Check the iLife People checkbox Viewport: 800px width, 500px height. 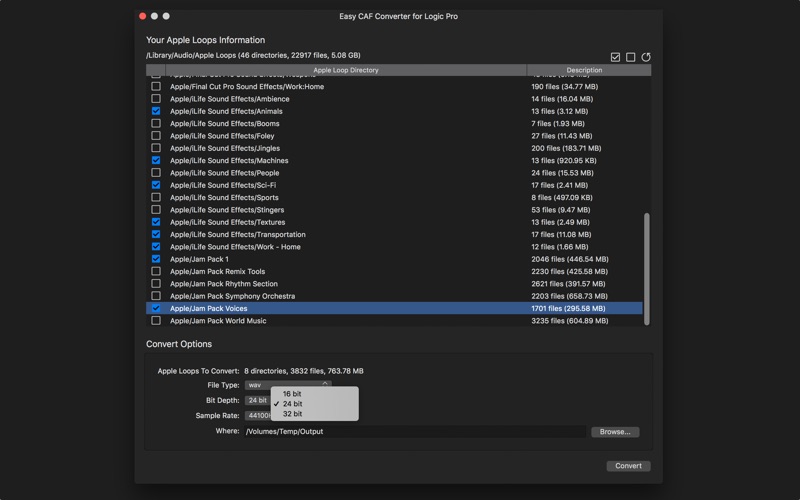pyautogui.click(x=156, y=172)
